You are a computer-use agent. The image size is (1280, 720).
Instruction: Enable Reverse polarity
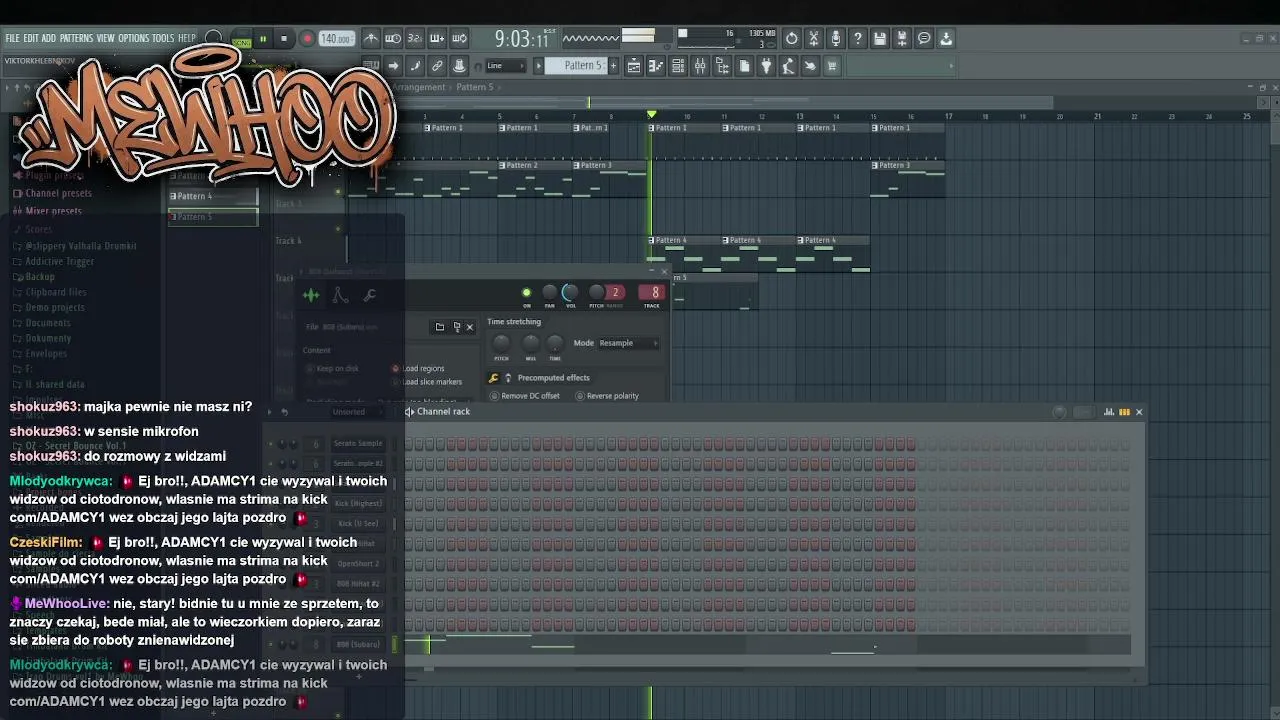[607, 396]
